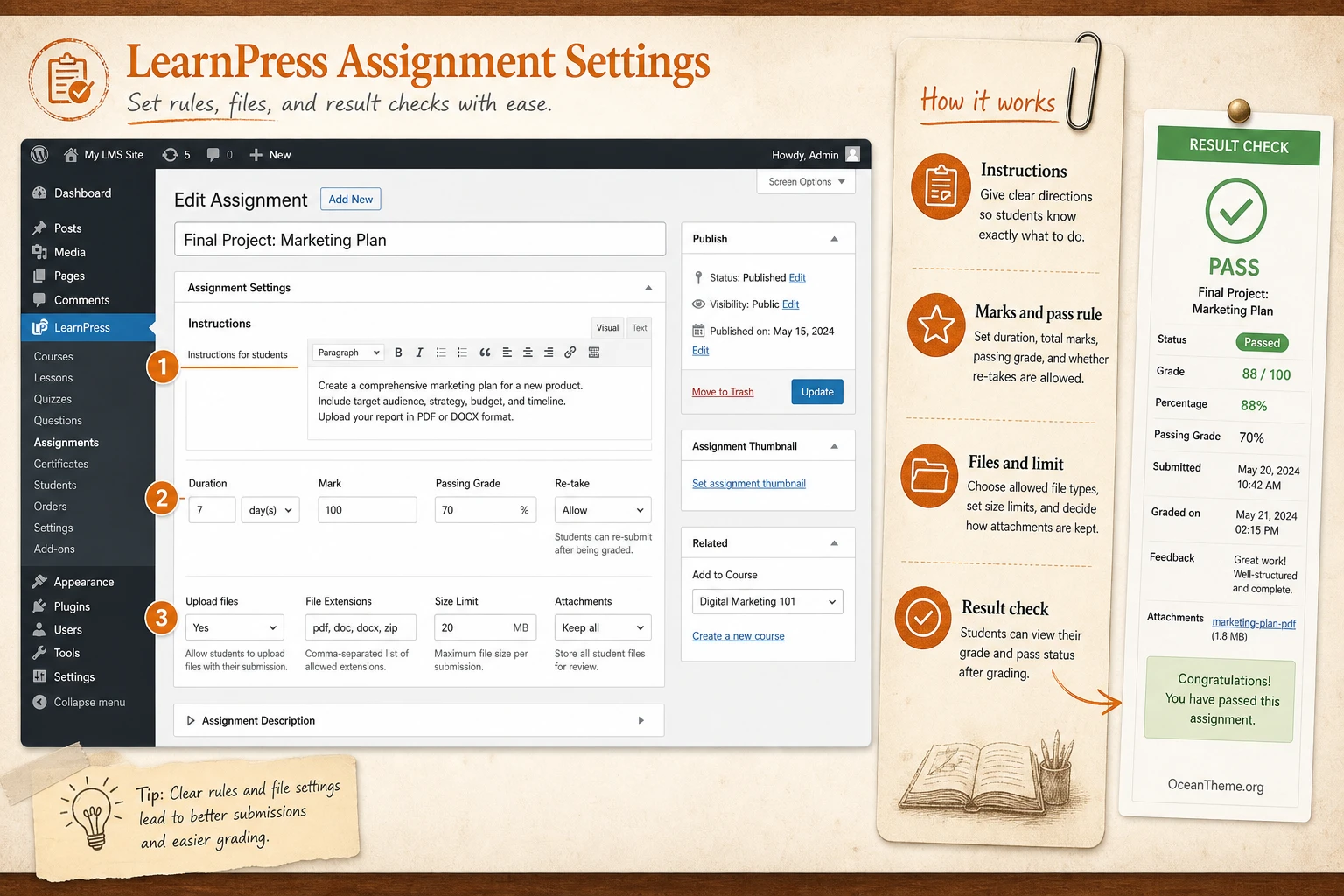The width and height of the screenshot is (1344, 896).
Task: Switch to the Text editor tab
Action: click(640, 328)
